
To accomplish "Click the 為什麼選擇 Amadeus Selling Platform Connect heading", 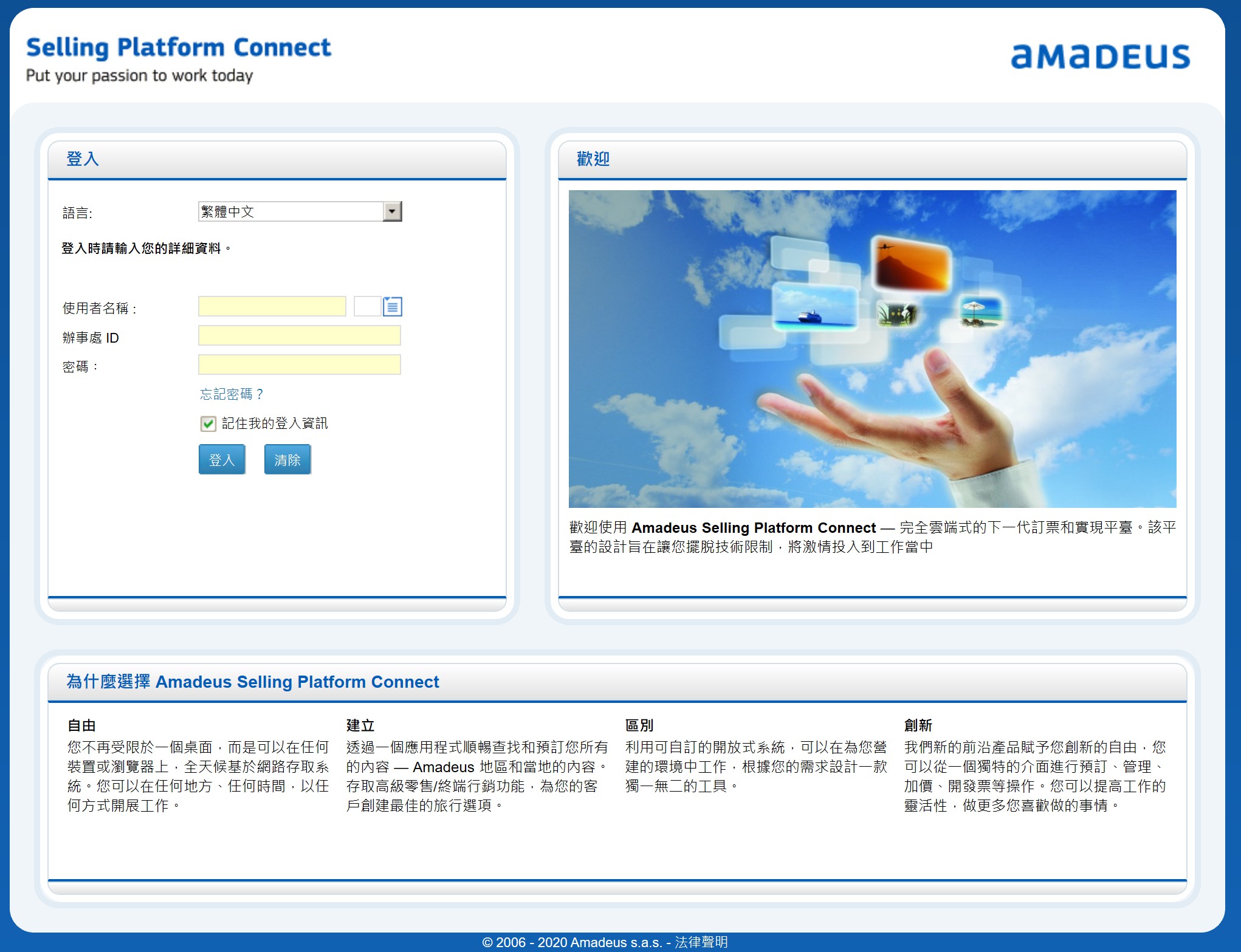I will [x=253, y=682].
